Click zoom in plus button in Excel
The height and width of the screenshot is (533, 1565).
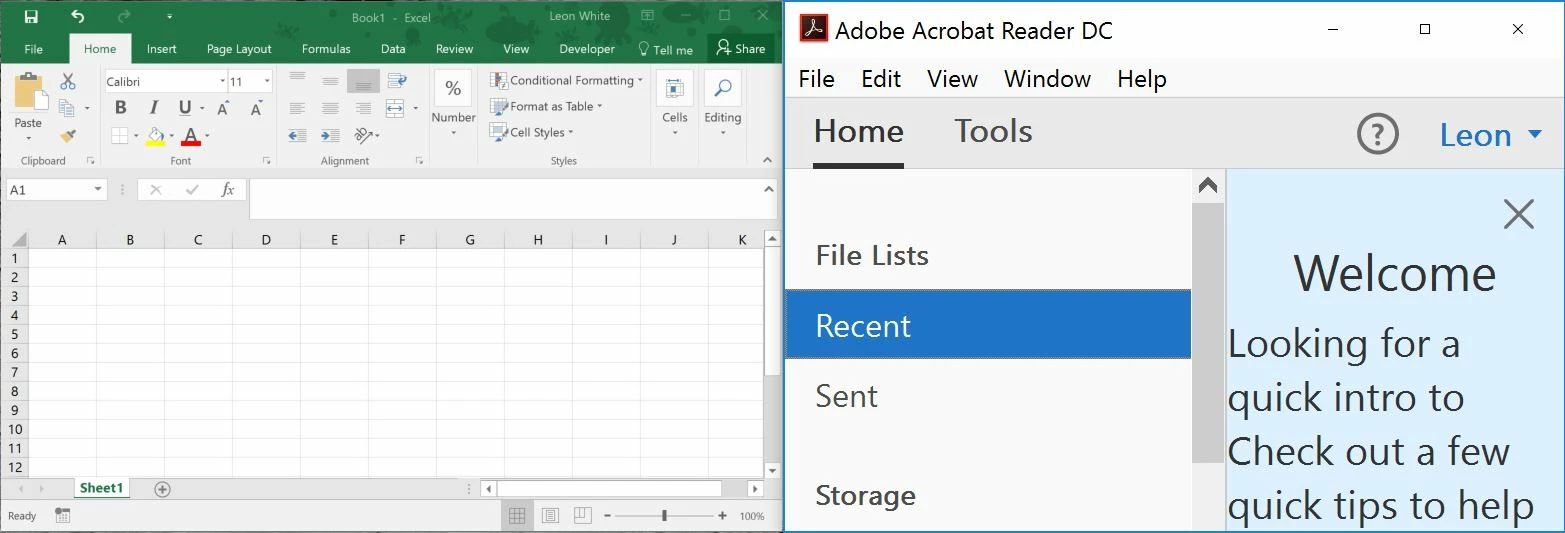(x=722, y=516)
